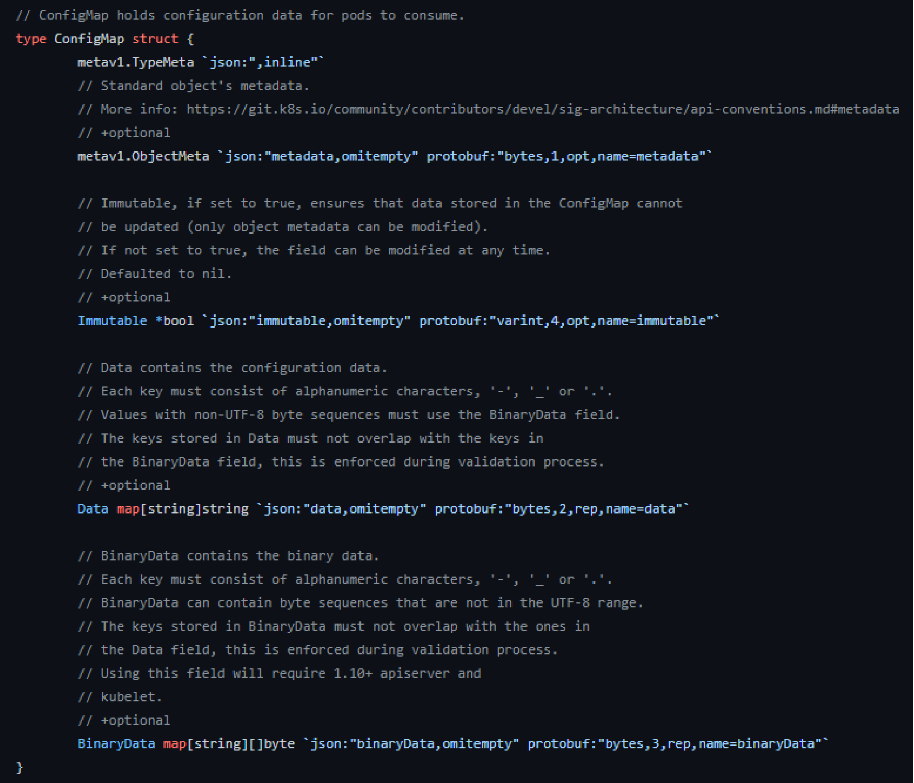Click the +optional comment above metav1.ObjectMeta
This screenshot has width=914, height=783.
pos(124,133)
